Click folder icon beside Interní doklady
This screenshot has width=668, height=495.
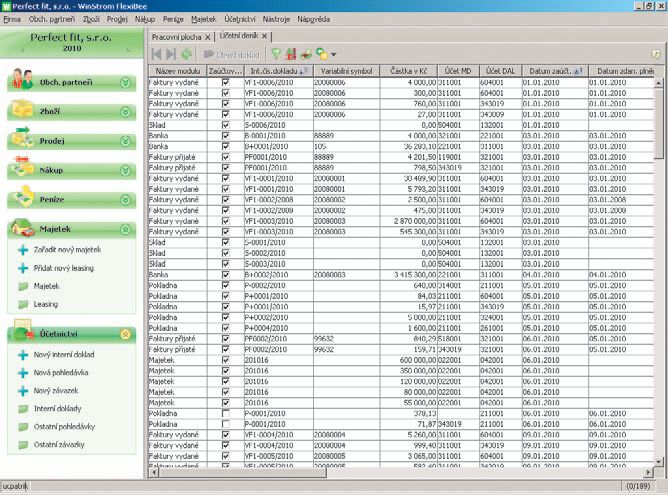[23, 409]
